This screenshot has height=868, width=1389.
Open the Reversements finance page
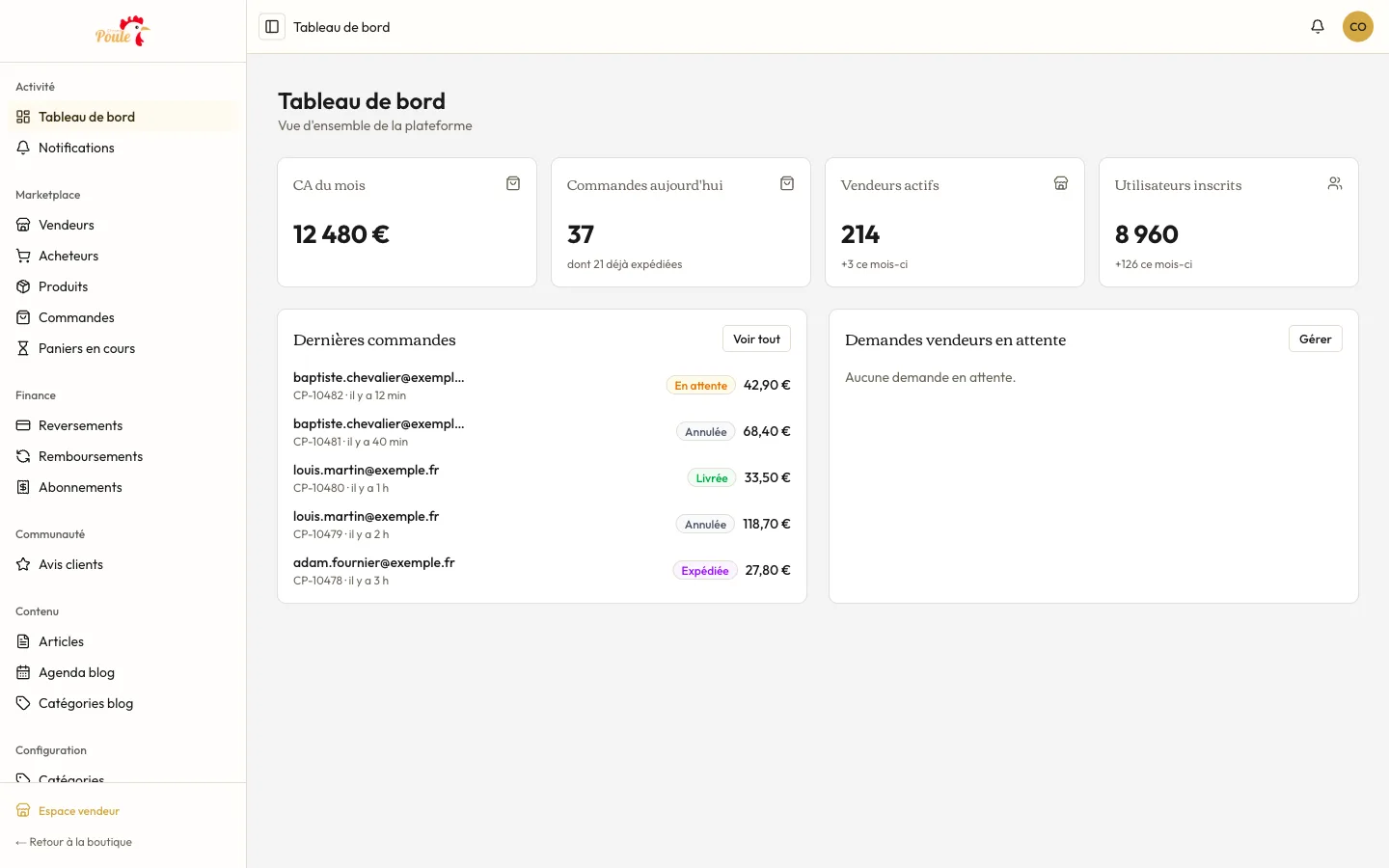[x=122, y=425]
